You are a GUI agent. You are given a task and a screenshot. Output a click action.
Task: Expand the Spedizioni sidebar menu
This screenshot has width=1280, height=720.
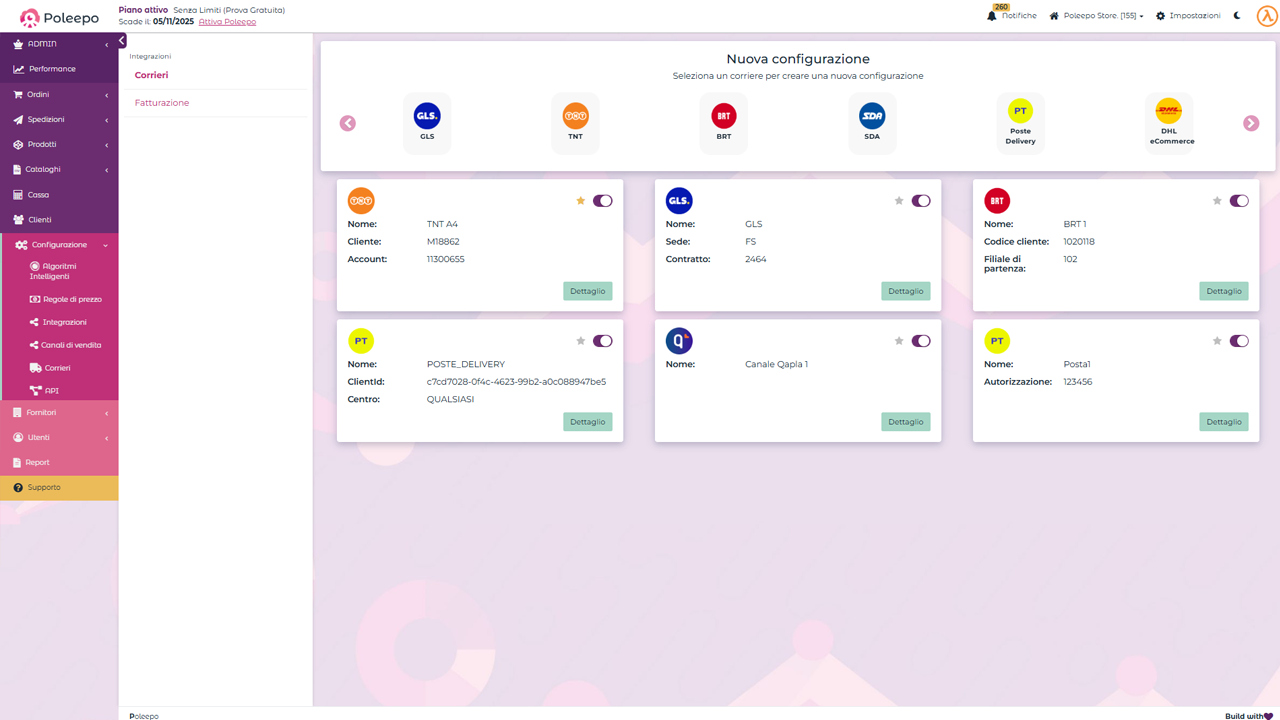[x=59, y=119]
